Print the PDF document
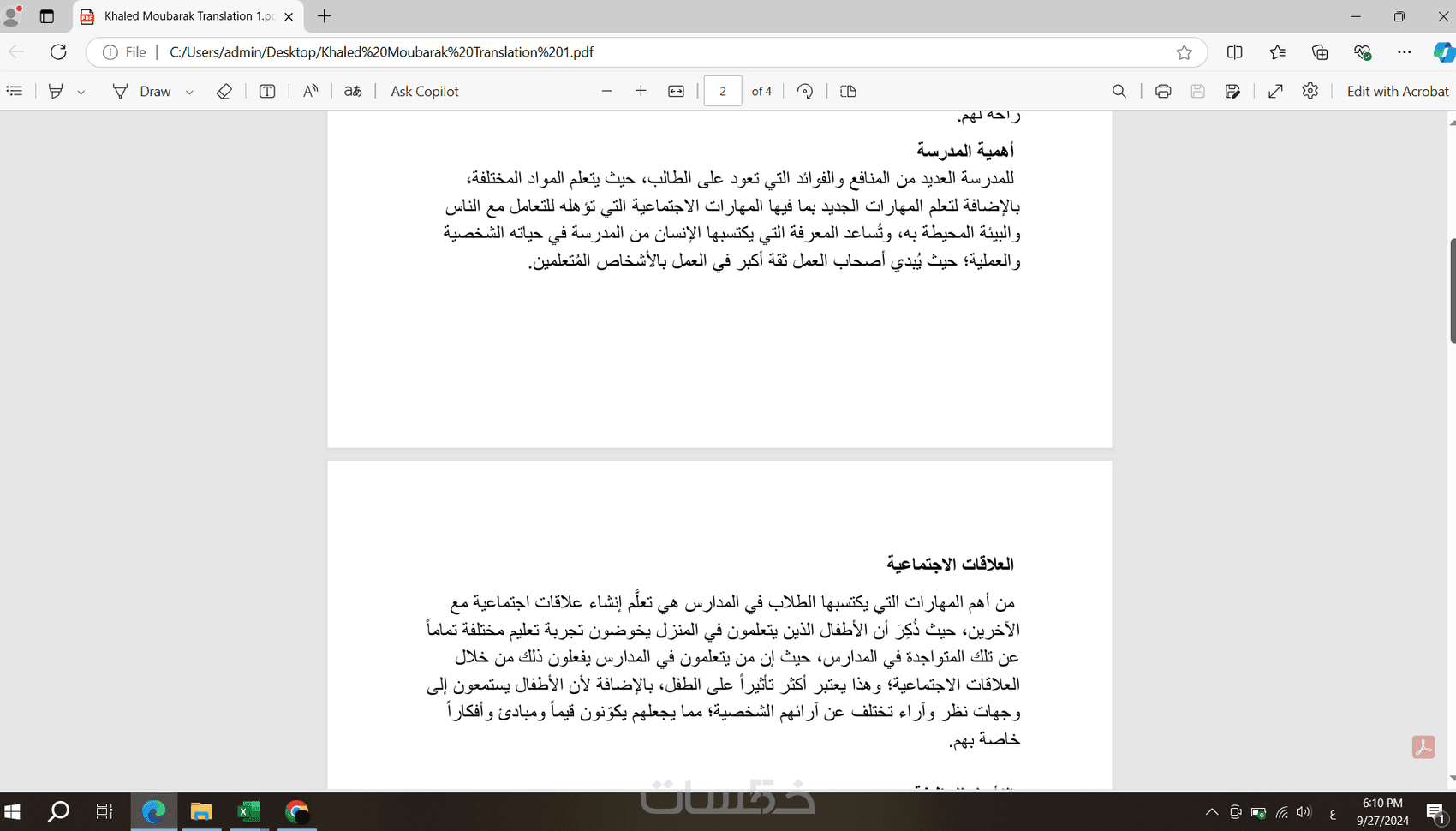The width and height of the screenshot is (1456, 831). [x=1163, y=91]
